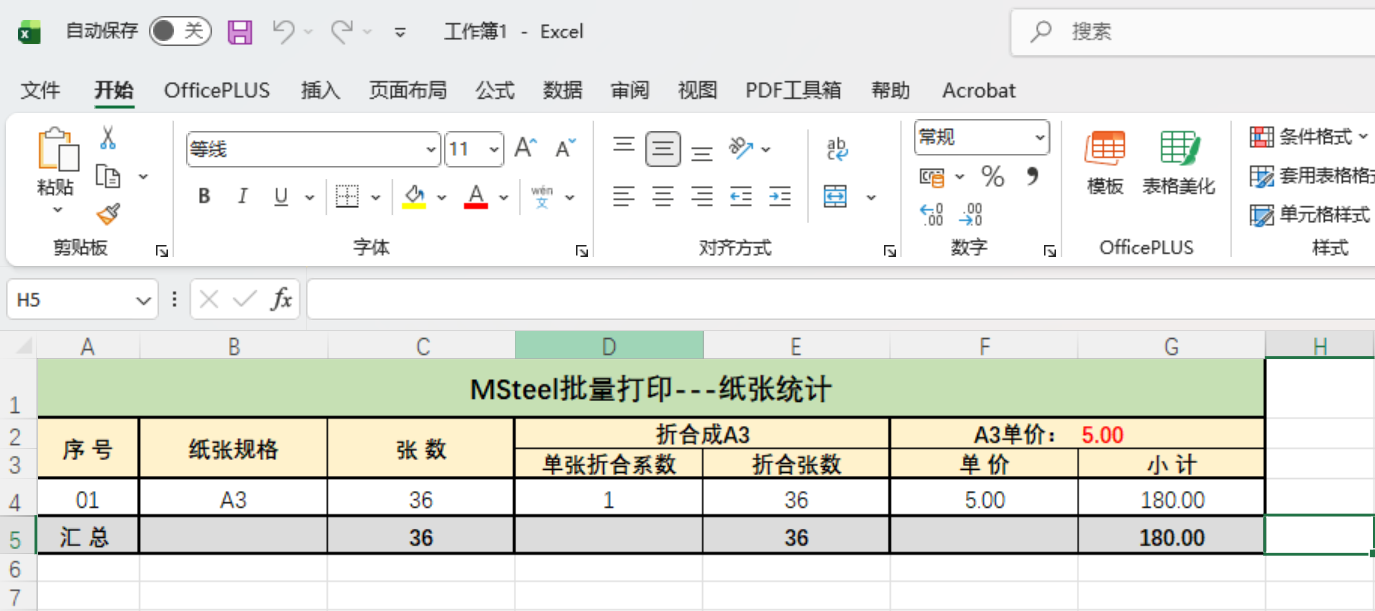Click the Percent Style icon

(x=992, y=177)
